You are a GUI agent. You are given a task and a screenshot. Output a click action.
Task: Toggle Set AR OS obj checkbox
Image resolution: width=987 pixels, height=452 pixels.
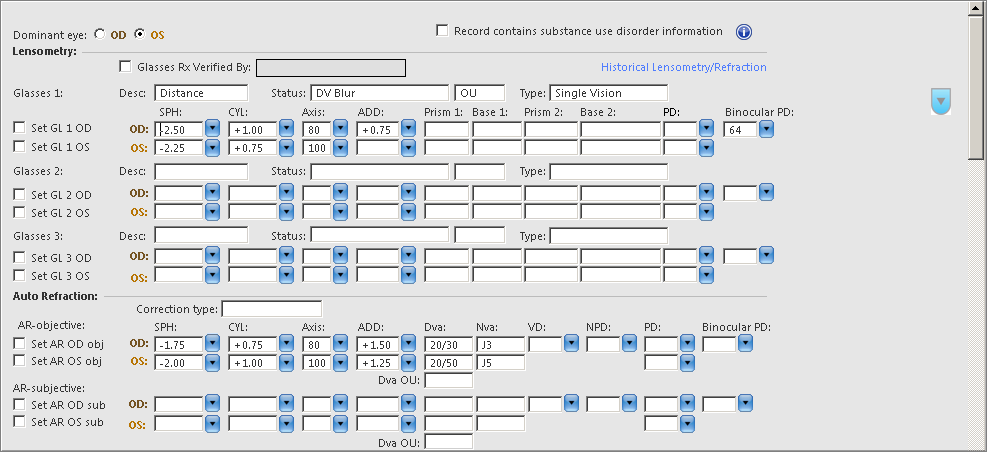click(20, 360)
